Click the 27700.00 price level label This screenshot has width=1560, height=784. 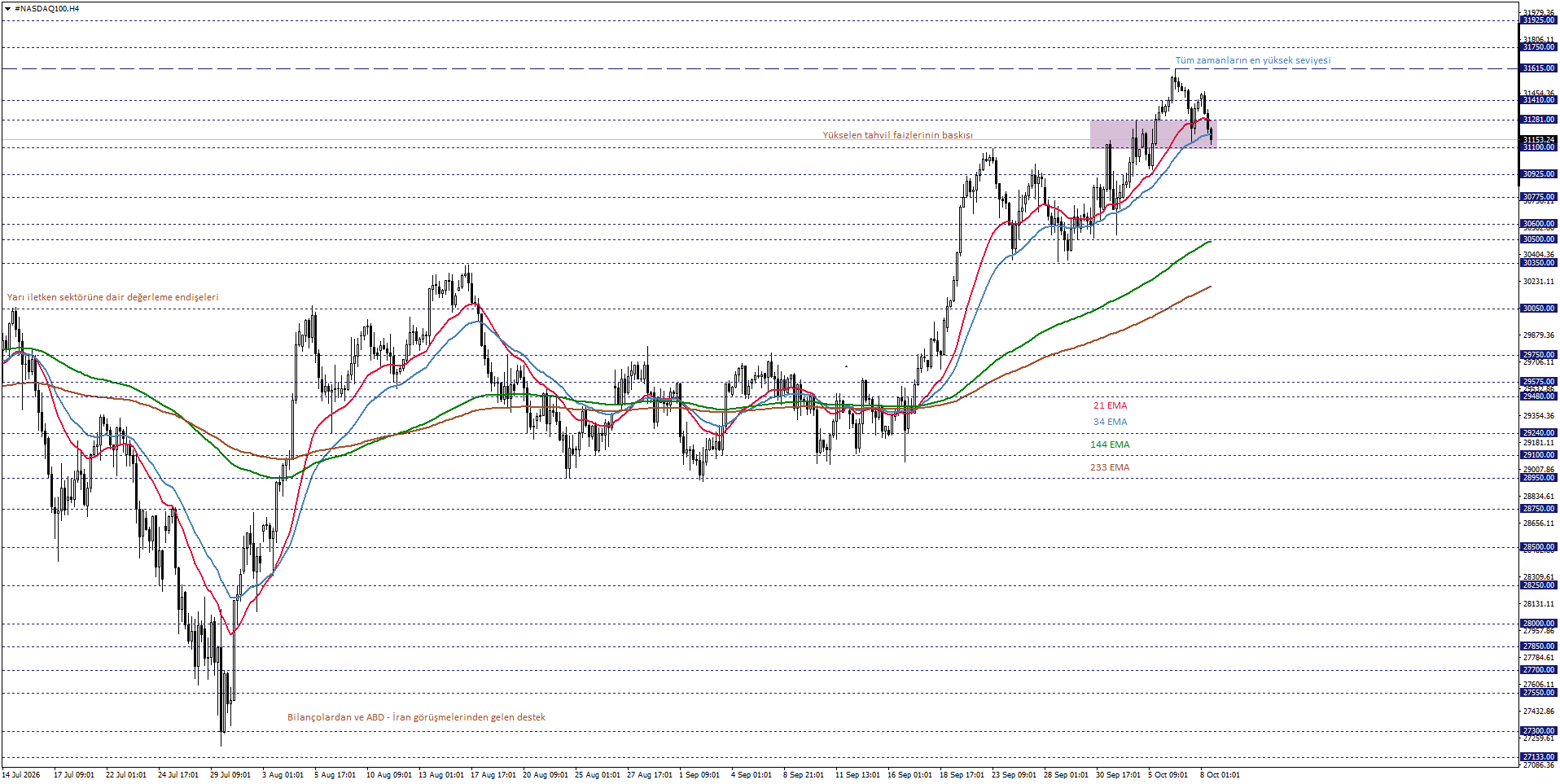click(x=1538, y=670)
